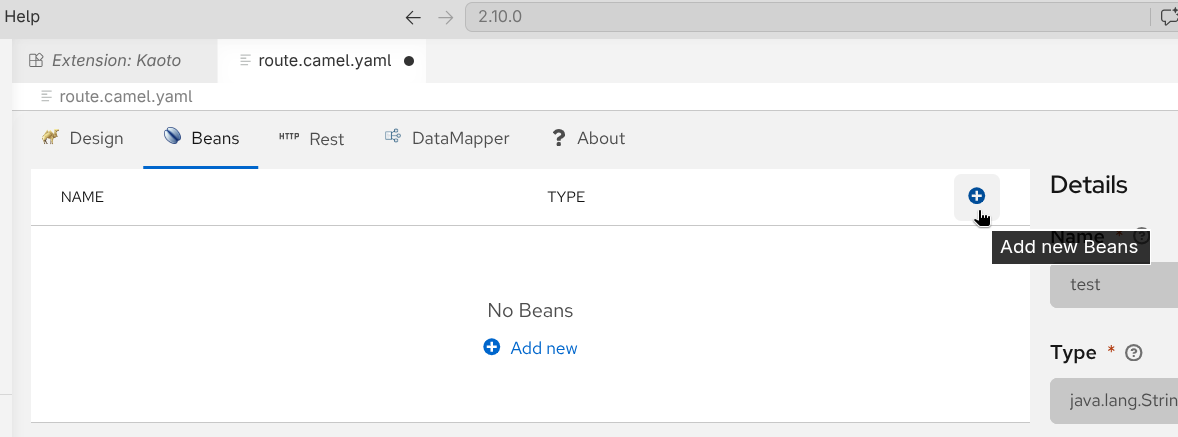Open the About tab
Screen dimensions: 1178x437
click(588, 138)
